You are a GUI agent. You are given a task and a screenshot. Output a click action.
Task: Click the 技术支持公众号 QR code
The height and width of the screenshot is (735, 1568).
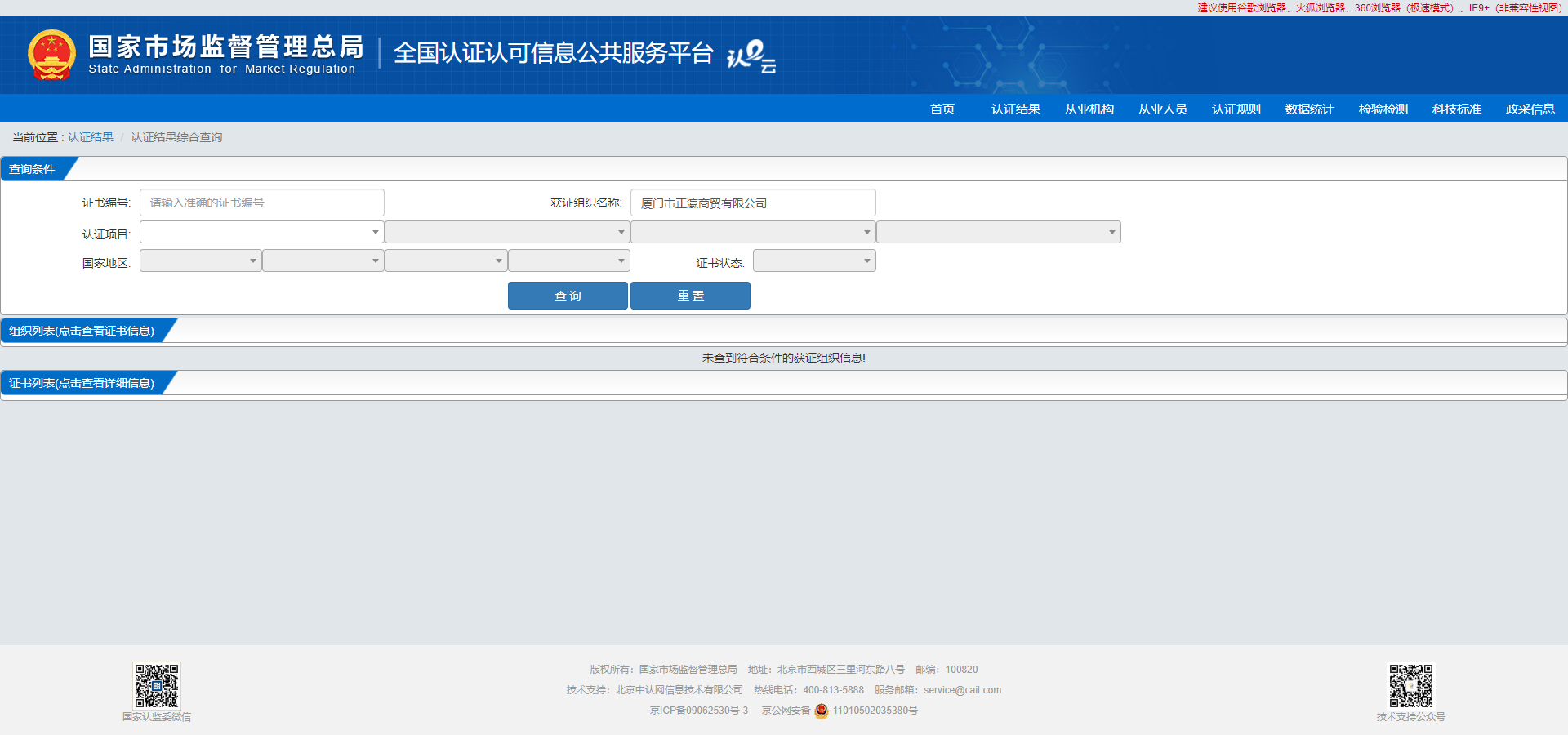[x=1410, y=685]
